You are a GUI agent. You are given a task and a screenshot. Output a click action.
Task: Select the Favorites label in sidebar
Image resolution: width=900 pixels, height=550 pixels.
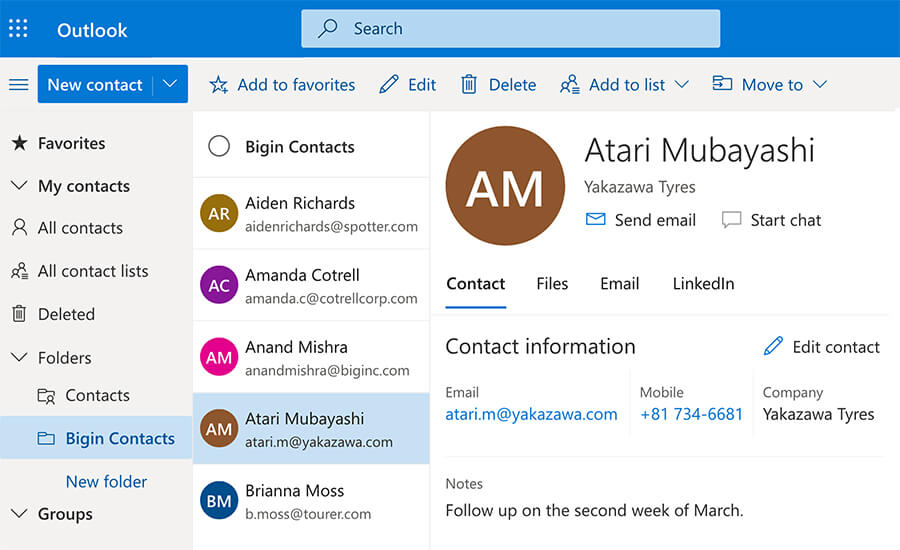pos(72,143)
